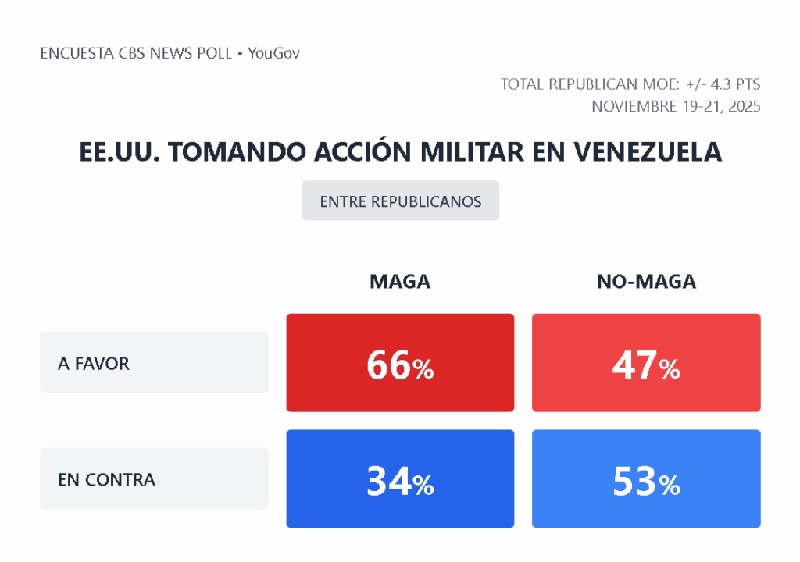Click the 4.3 PTS margin value
The image size is (800, 562).
735,84
